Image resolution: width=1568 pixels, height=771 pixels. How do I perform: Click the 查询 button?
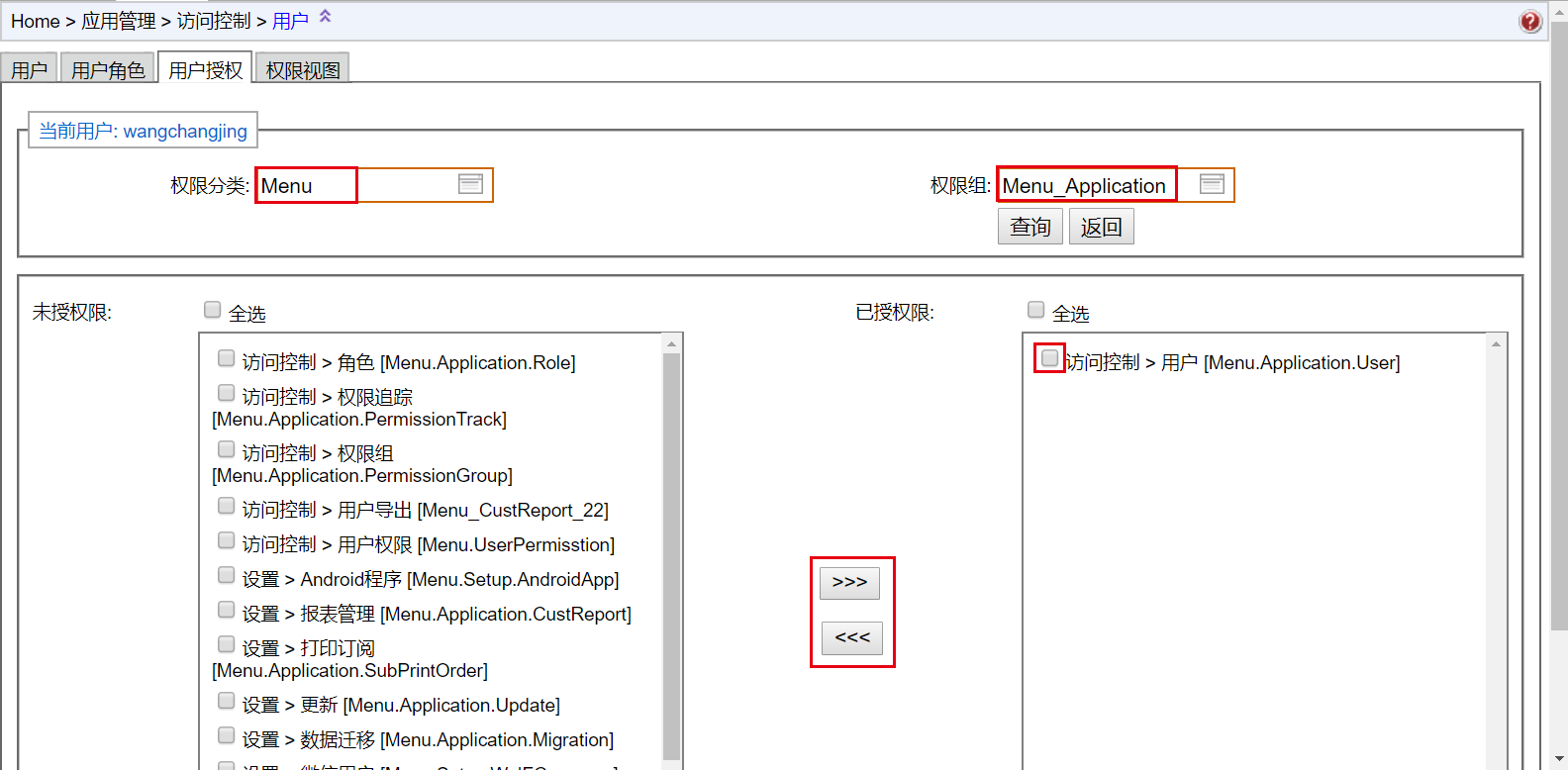coord(1030,227)
